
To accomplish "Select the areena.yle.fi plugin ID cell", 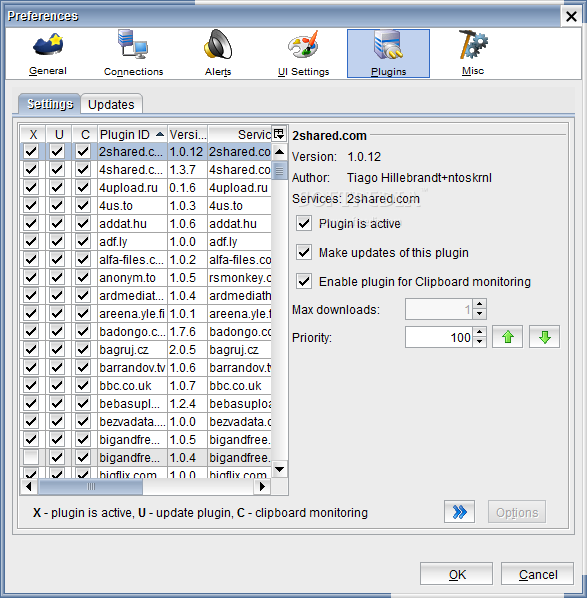I will click(132, 313).
